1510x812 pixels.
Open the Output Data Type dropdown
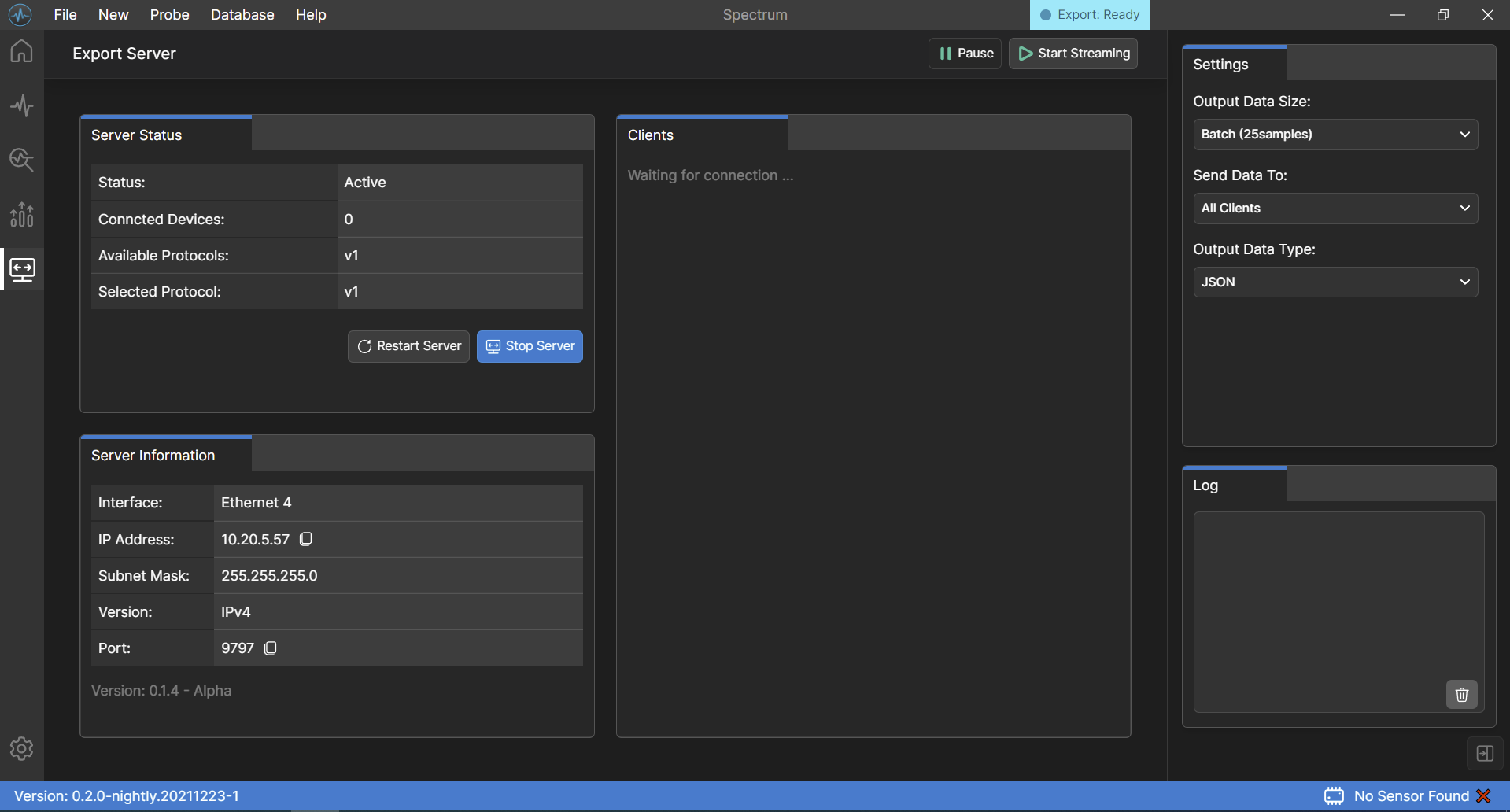1335,282
